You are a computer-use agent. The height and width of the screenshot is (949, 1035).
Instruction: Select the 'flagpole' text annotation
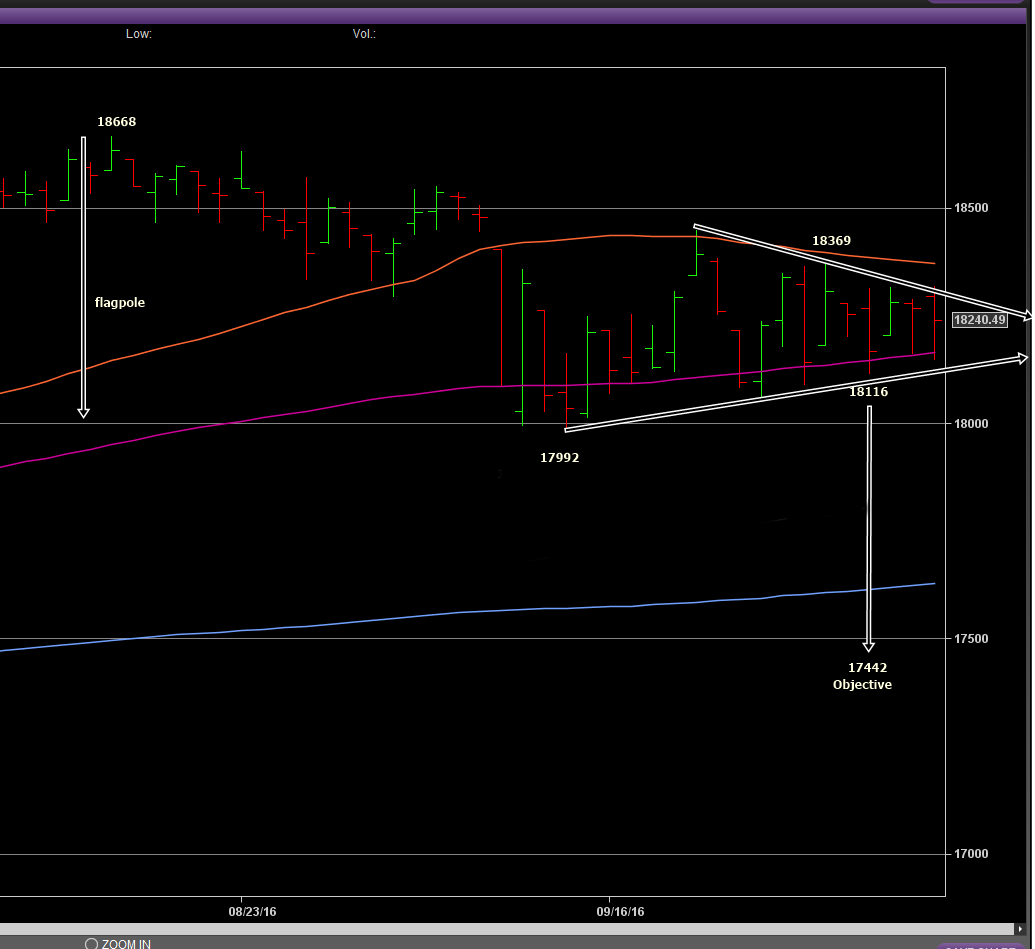[120, 302]
